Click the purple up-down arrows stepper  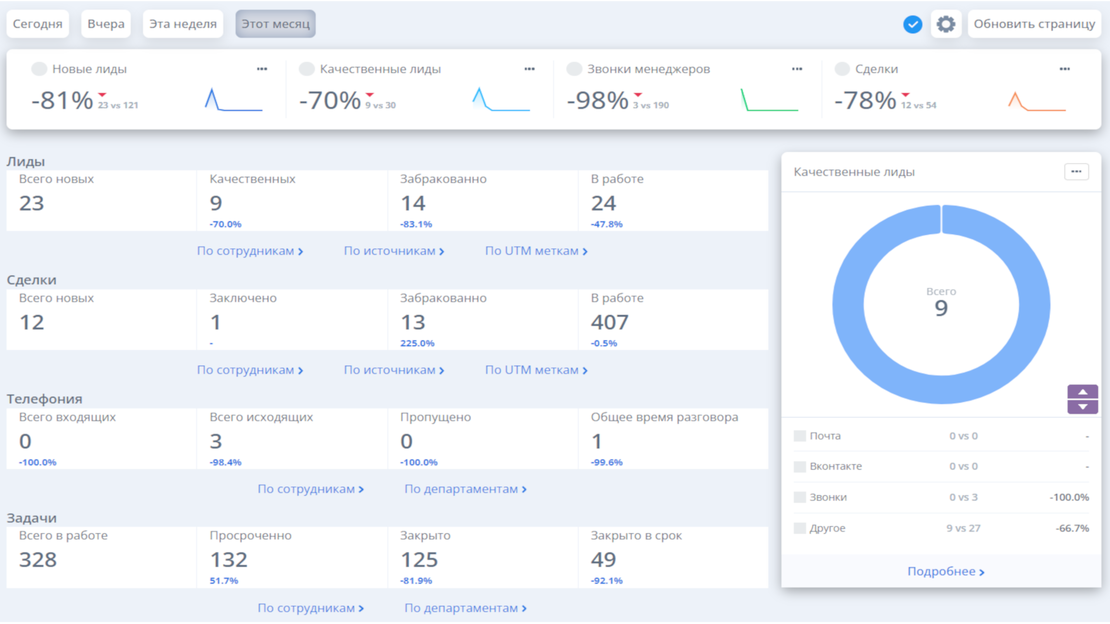1082,399
